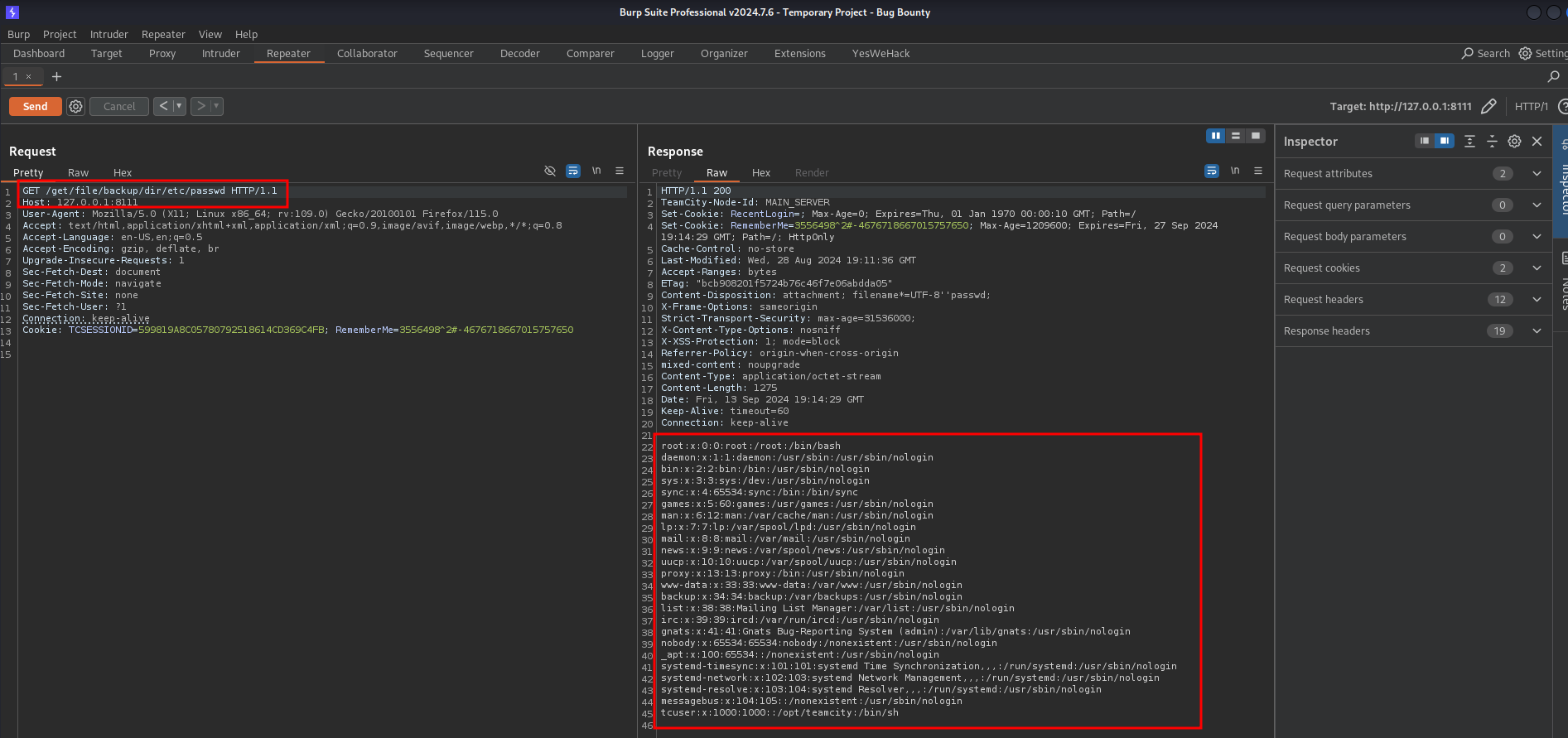The width and height of the screenshot is (1568, 738).
Task: Add a new Repeater tab
Action: pos(57,76)
